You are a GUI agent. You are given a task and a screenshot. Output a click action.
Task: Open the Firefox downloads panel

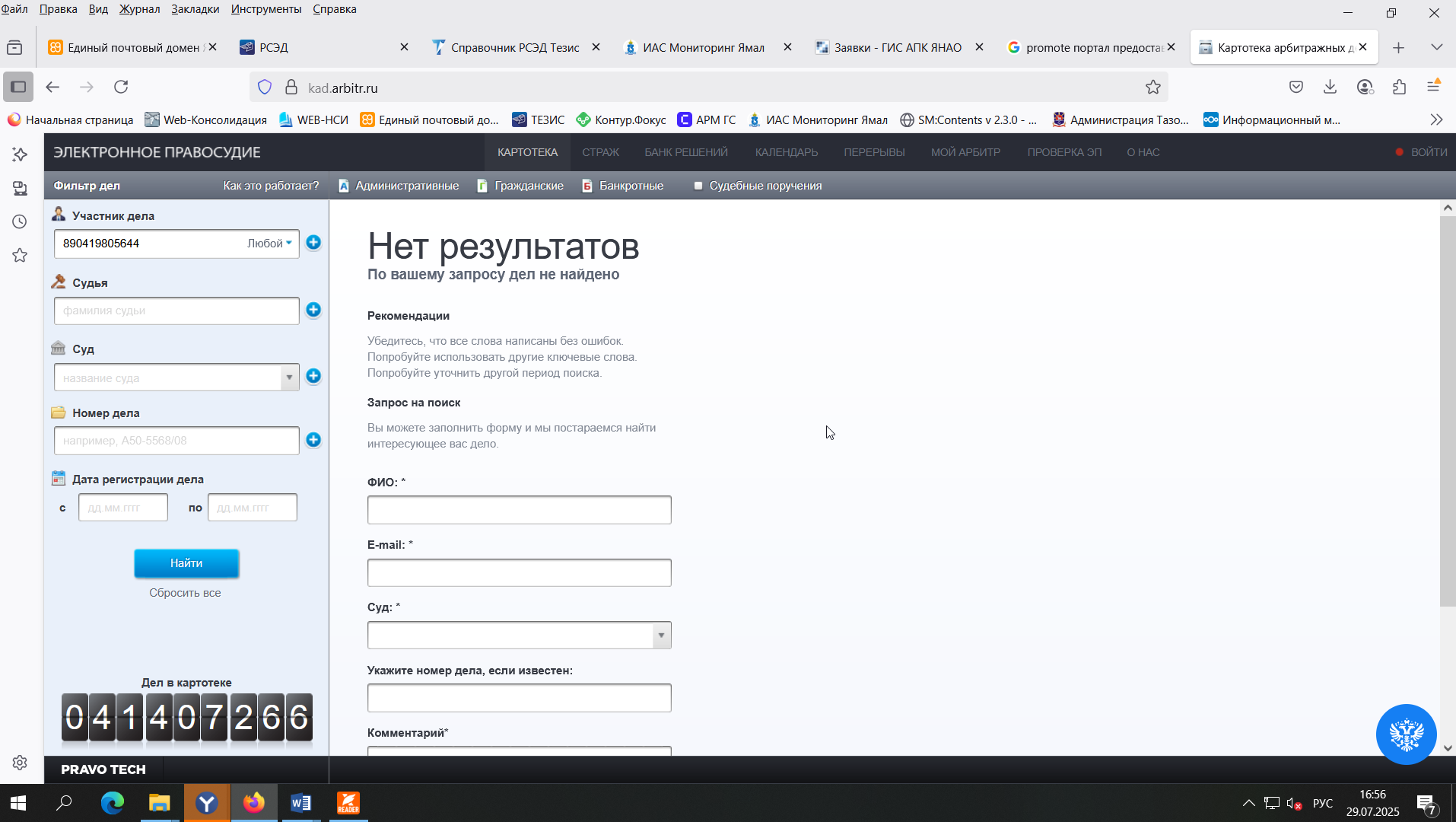pyautogui.click(x=1330, y=87)
